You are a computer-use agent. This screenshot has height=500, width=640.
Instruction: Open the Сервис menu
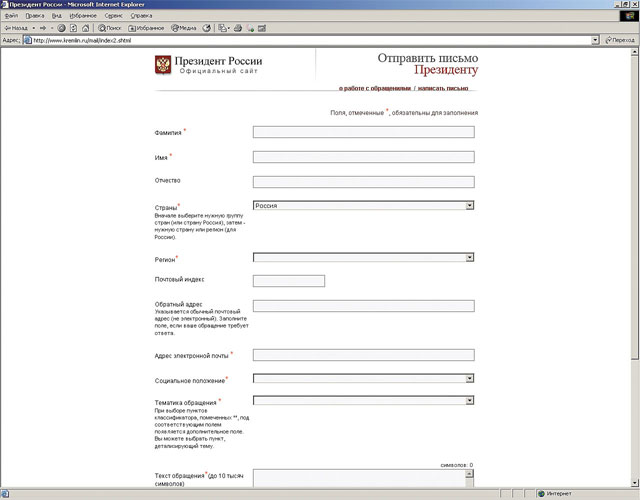tap(113, 16)
